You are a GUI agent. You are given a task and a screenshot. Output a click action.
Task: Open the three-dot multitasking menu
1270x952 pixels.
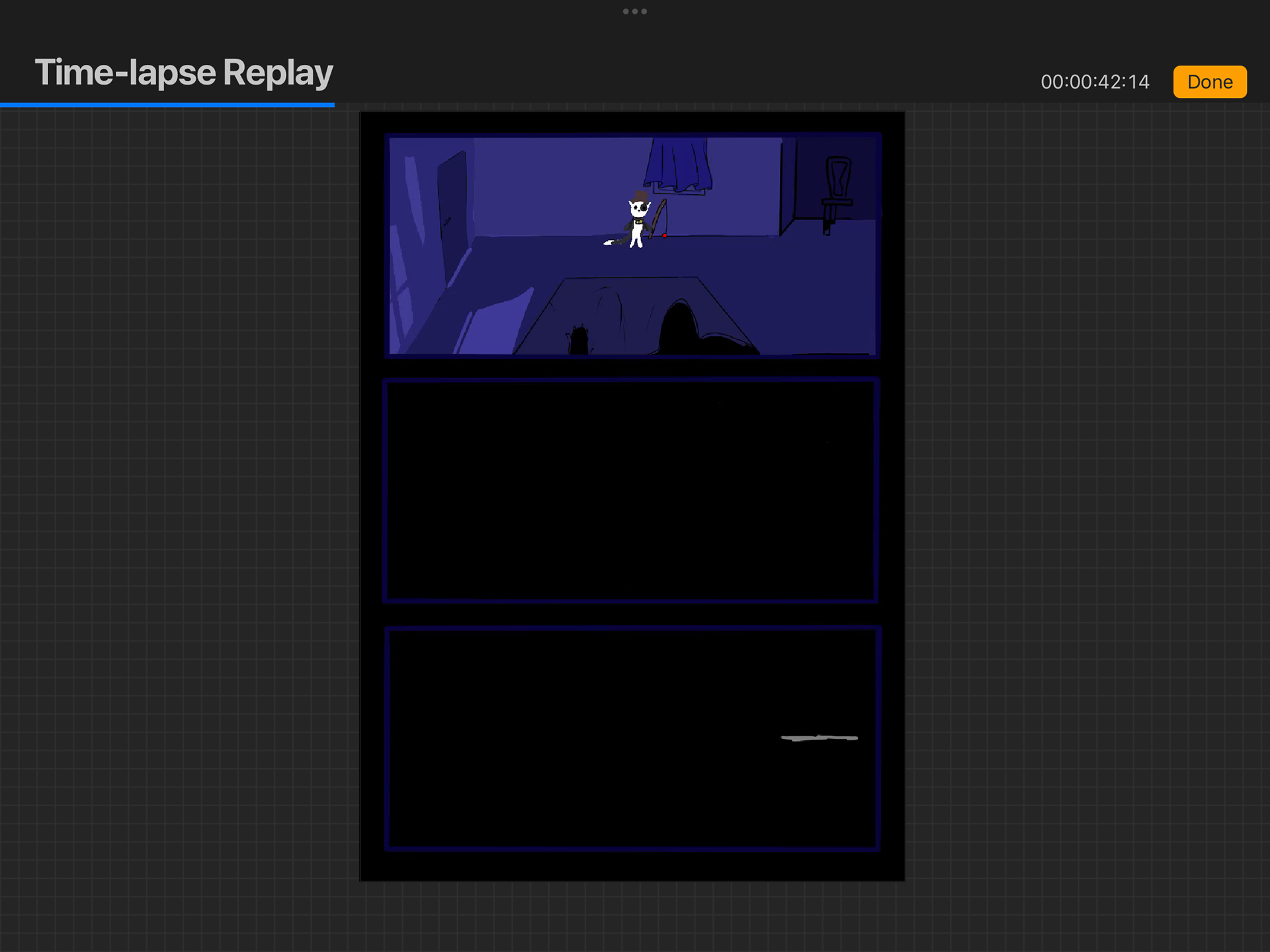point(635,11)
